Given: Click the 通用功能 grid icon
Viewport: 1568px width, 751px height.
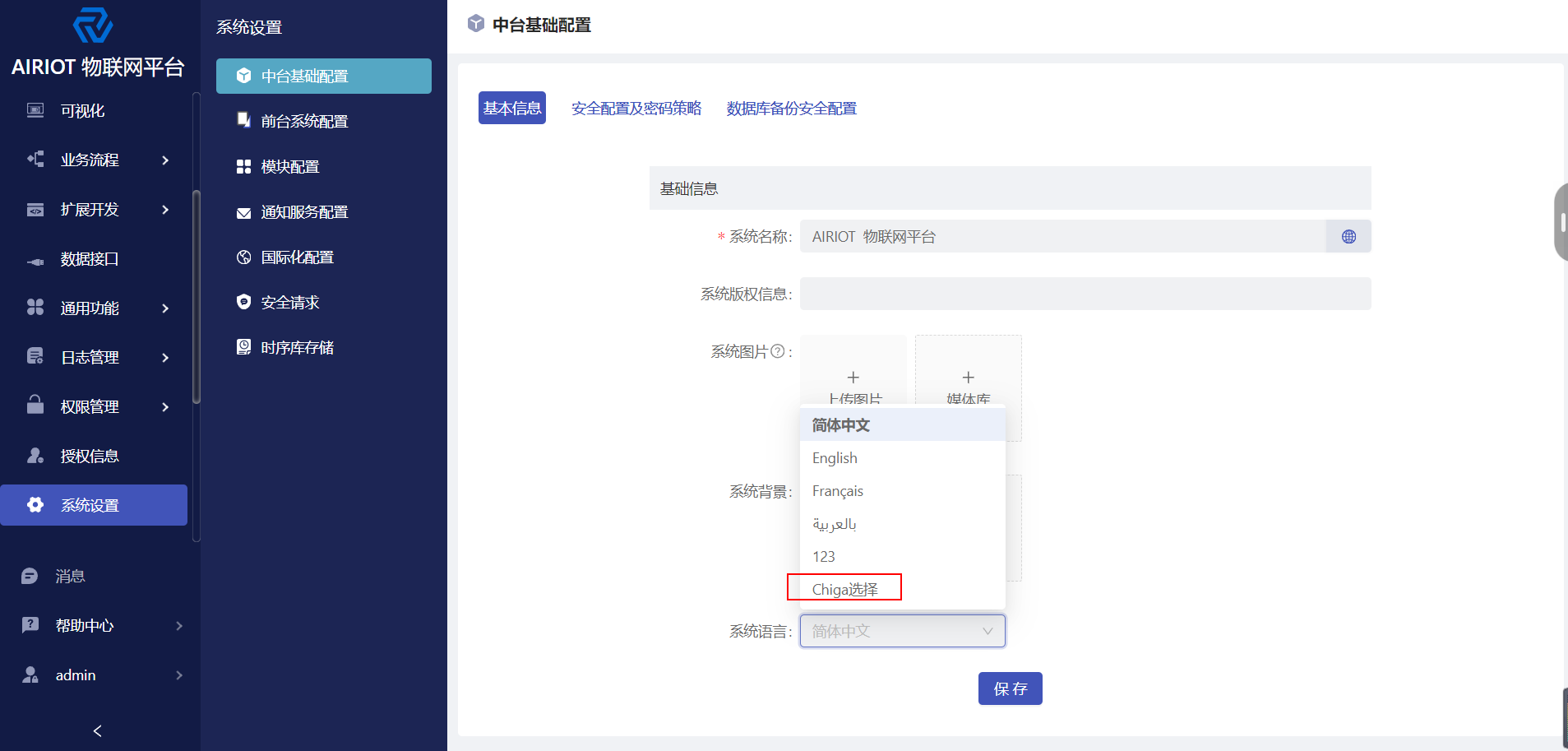Looking at the screenshot, I should [x=35, y=308].
